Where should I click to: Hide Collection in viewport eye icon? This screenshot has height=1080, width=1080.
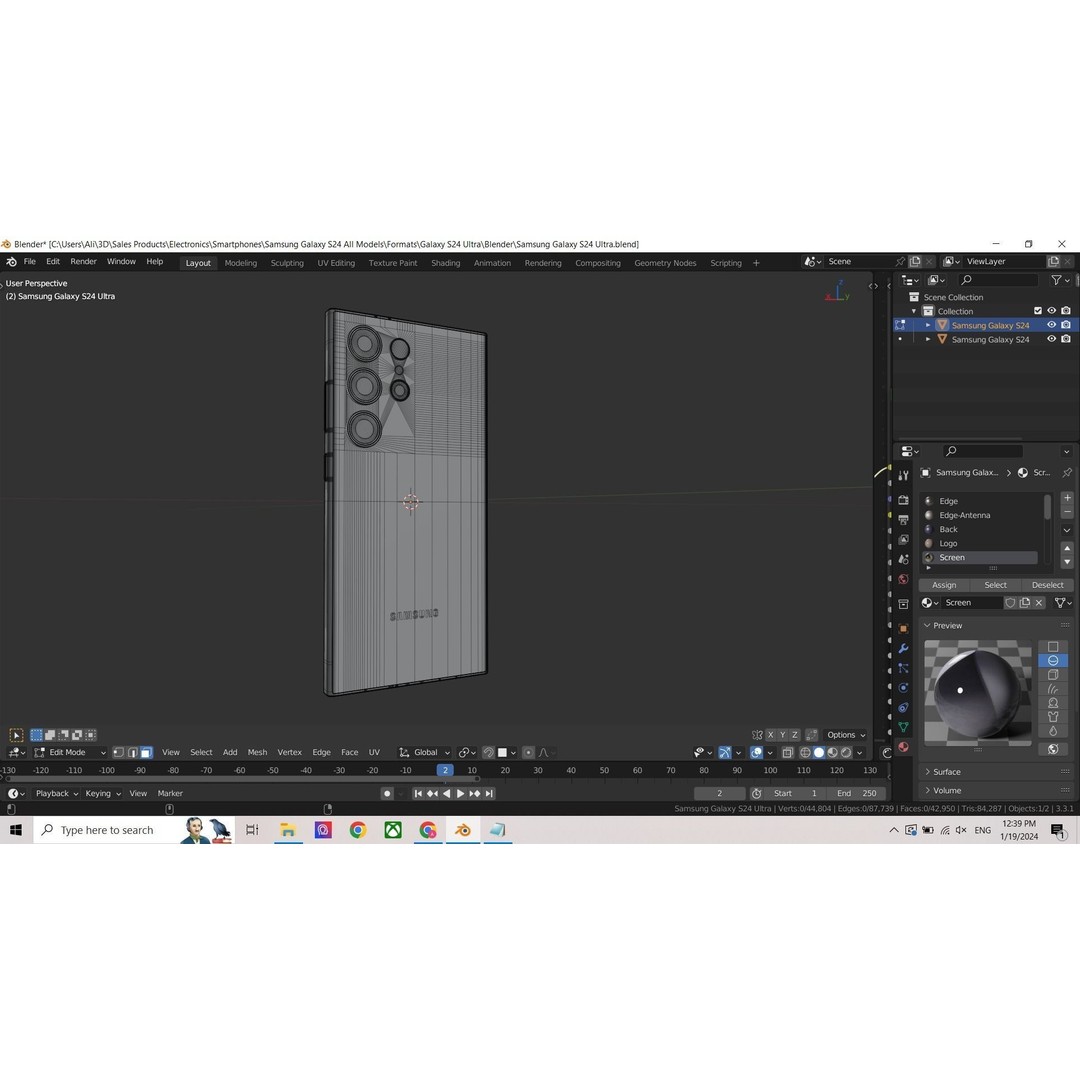[x=1052, y=311]
